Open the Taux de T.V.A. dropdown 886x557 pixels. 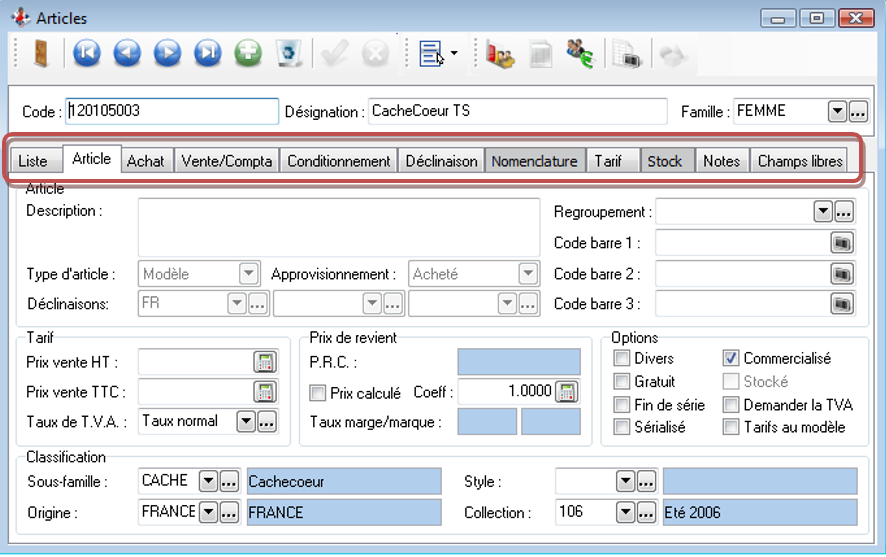246,422
